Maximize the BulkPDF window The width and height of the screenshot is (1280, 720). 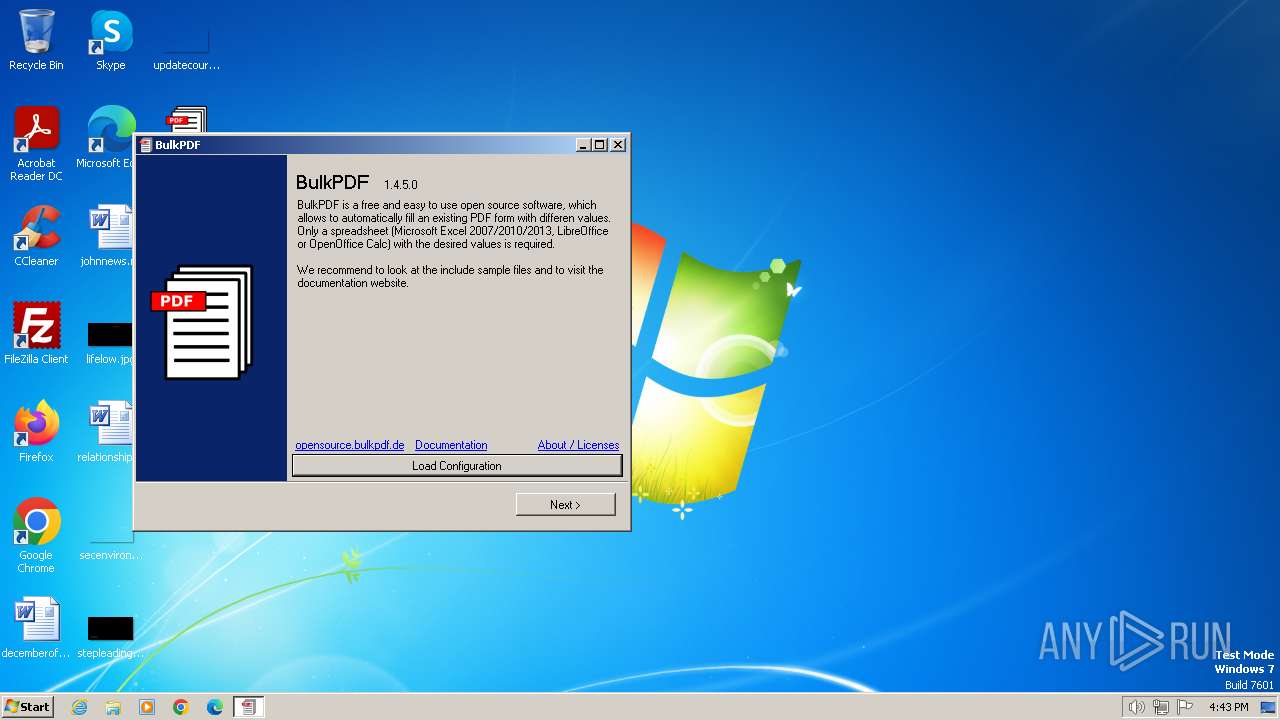(x=600, y=145)
